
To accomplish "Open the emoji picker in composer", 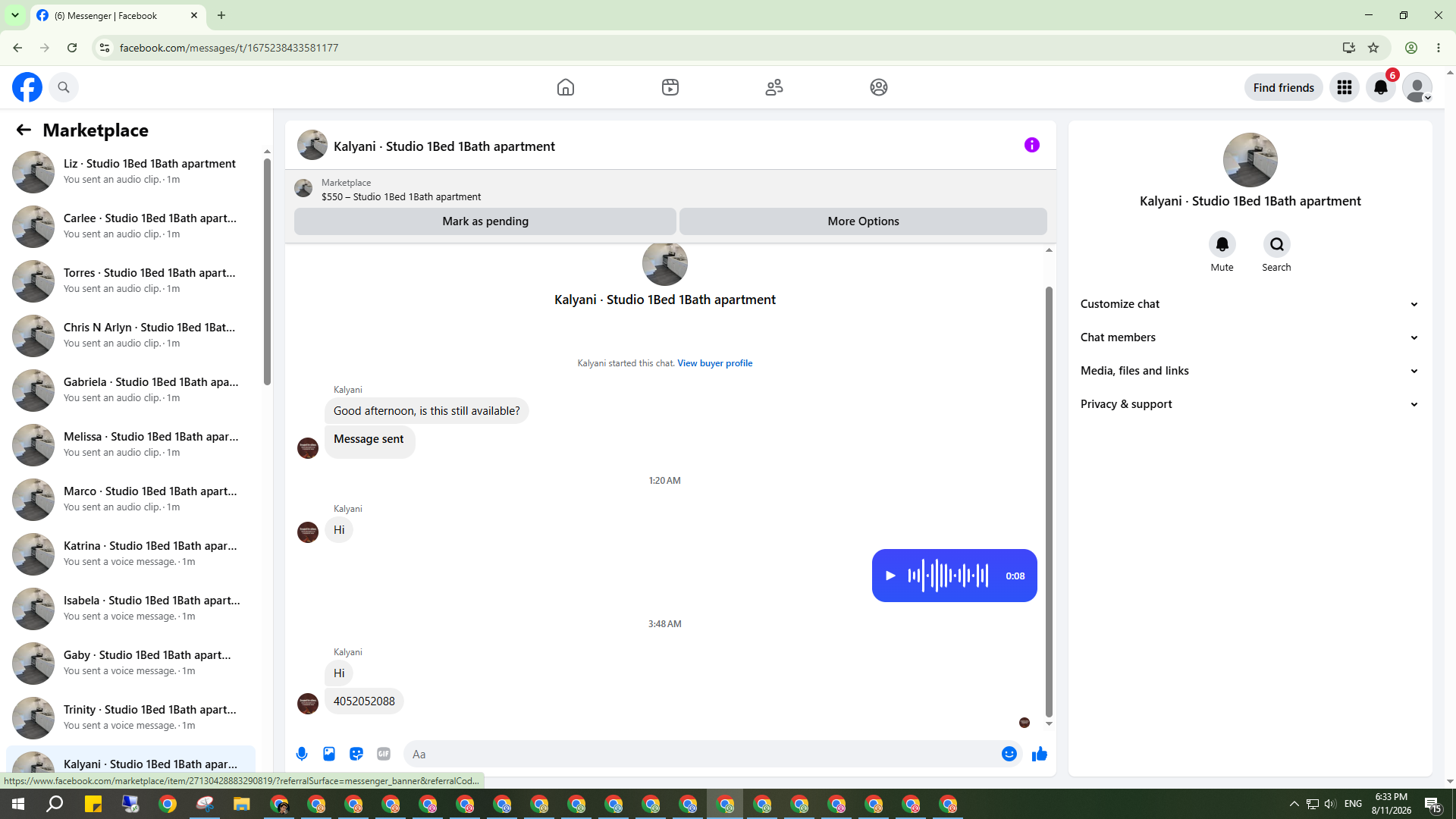I will coord(1009,754).
